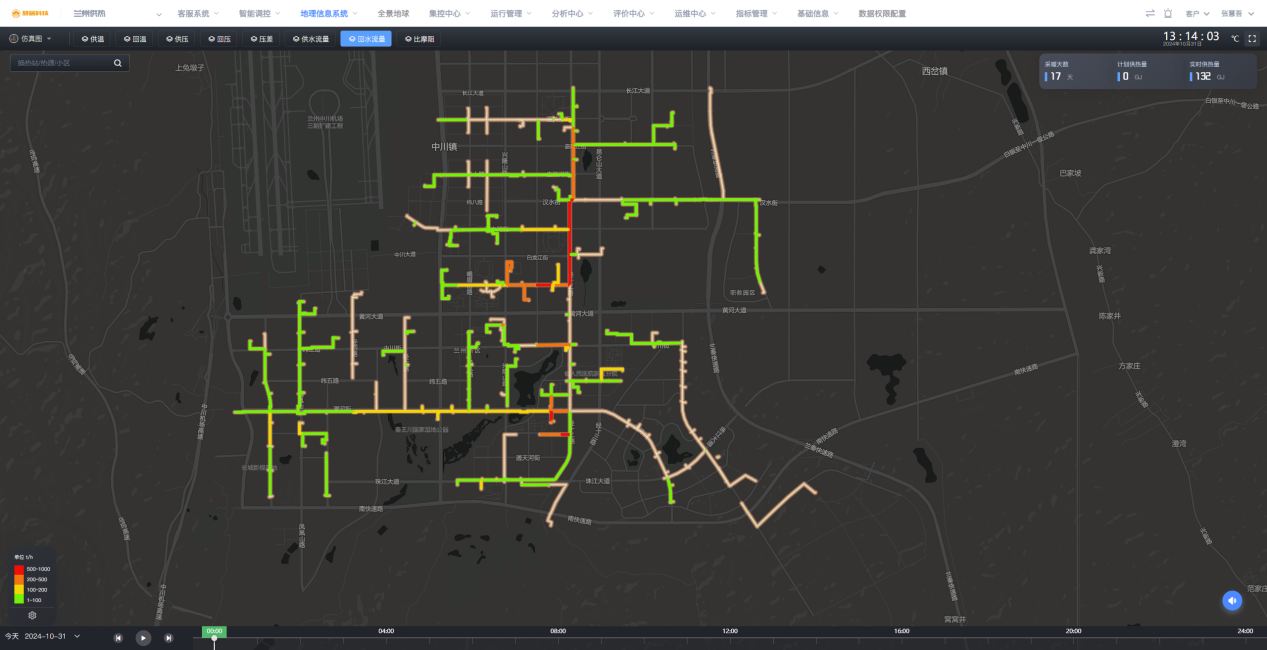1267x650 pixels.
Task: Toggle the 回压 return pressure layer
Action: [x=219, y=39]
